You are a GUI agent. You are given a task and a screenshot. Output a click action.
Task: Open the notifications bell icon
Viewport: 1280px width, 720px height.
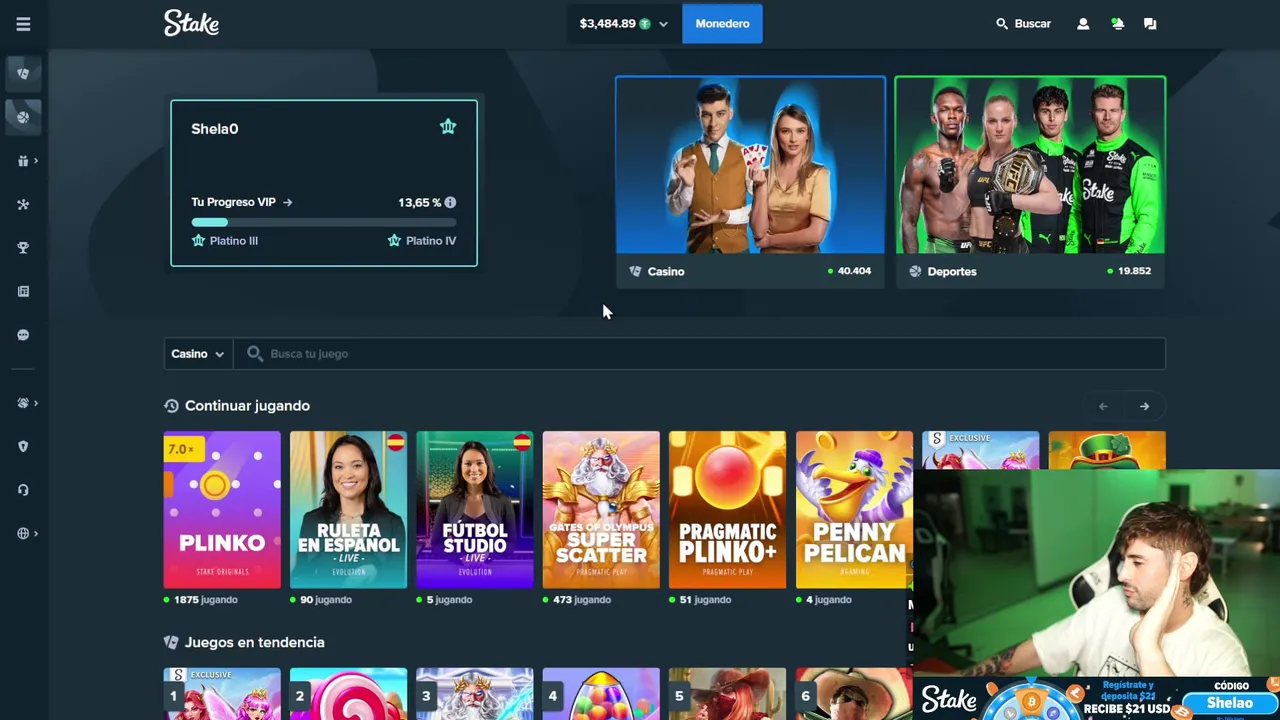coord(1117,24)
